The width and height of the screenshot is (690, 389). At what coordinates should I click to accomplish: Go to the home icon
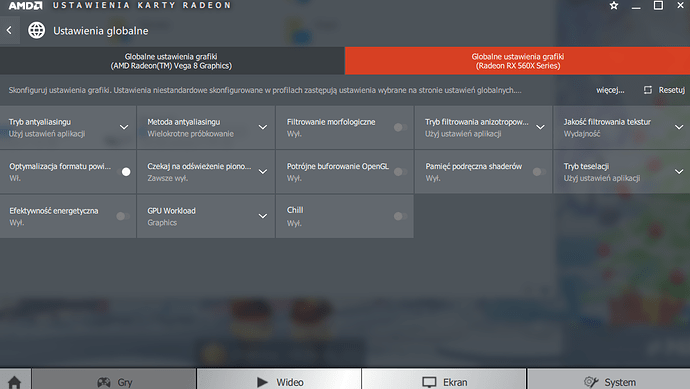tap(15, 382)
